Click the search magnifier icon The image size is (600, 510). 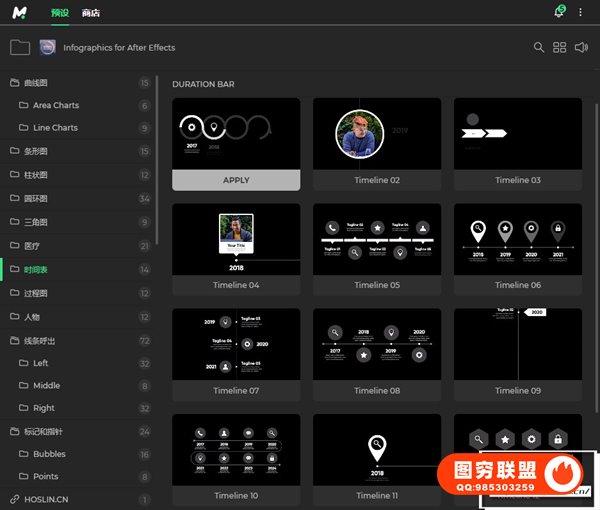pyautogui.click(x=539, y=47)
